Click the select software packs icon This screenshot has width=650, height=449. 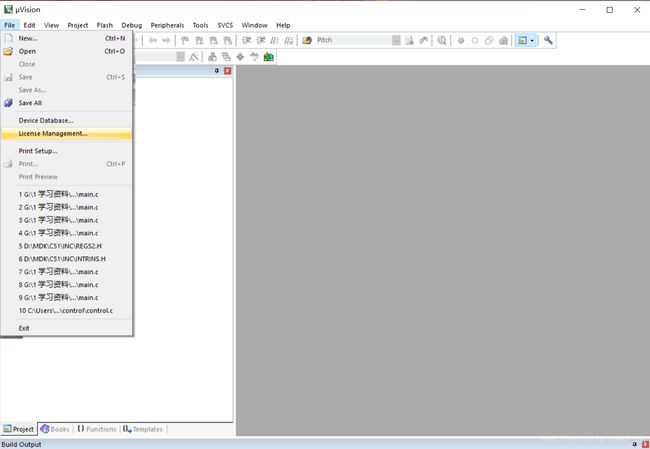tap(254, 57)
